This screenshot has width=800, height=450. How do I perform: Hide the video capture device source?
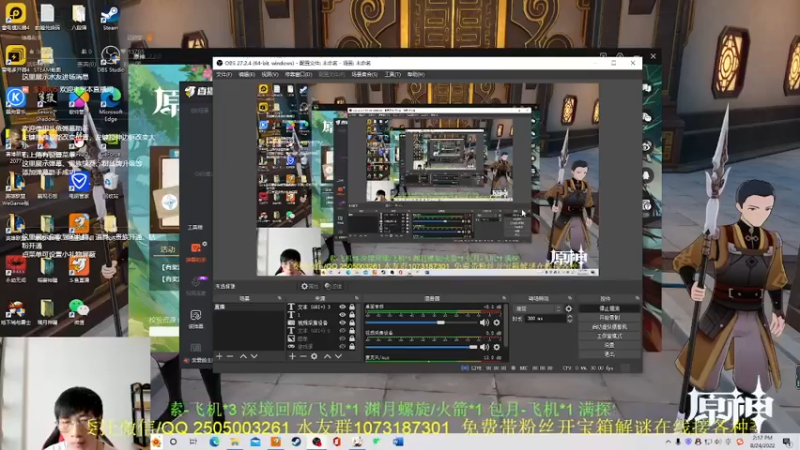342,323
